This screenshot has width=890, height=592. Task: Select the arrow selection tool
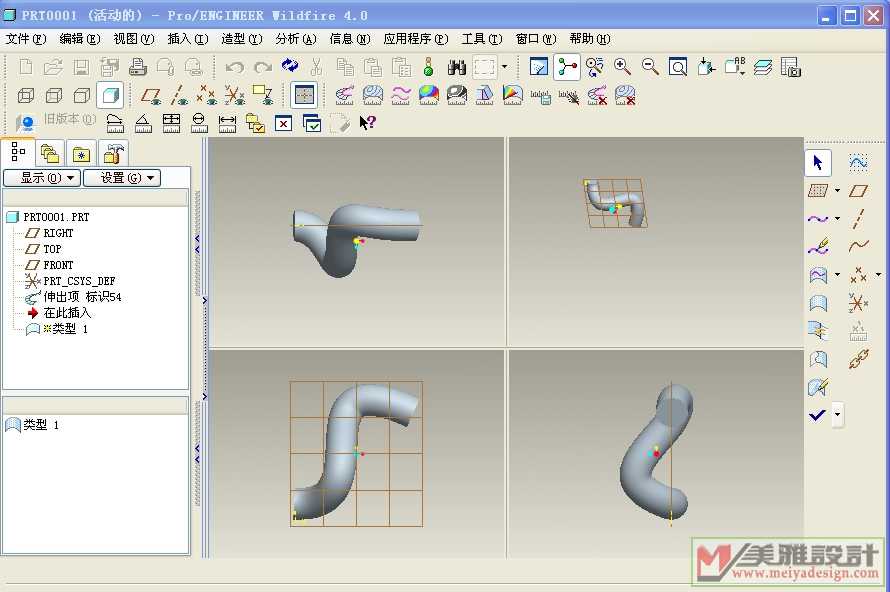click(818, 163)
